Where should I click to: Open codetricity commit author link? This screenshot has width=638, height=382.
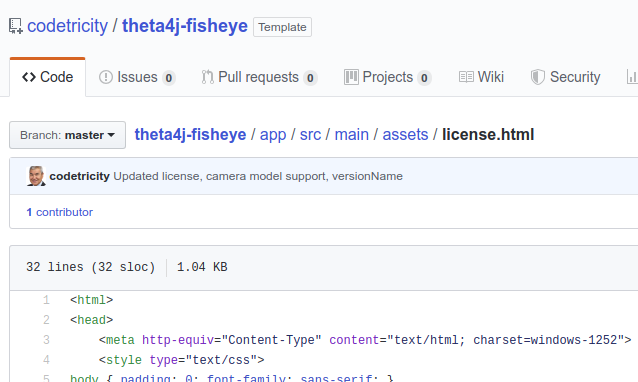[x=80, y=176]
